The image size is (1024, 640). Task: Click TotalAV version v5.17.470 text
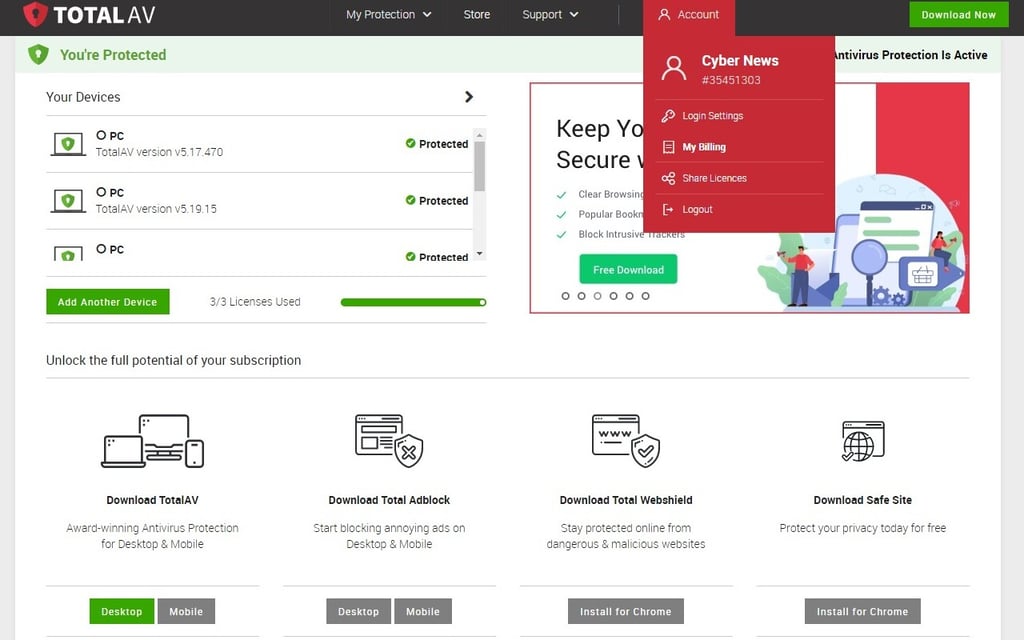tap(159, 152)
